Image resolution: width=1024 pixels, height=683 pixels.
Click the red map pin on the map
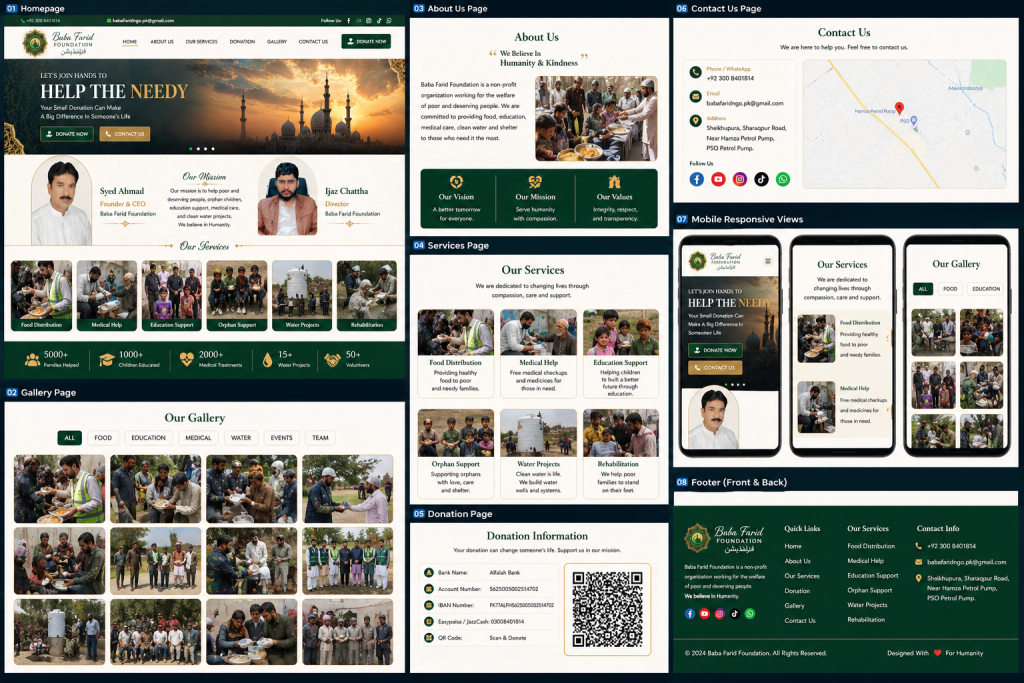pyautogui.click(x=899, y=108)
